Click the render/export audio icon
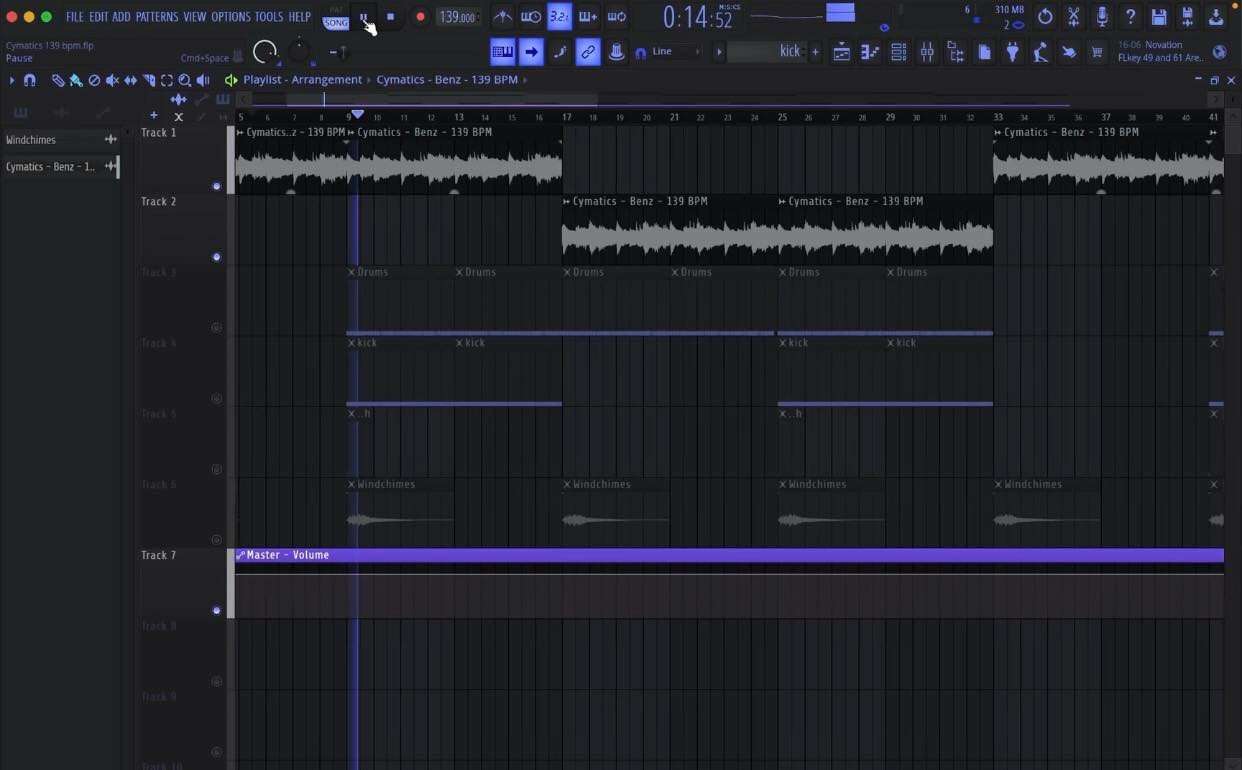This screenshot has height=770, width=1242. pyautogui.click(x=1216, y=17)
